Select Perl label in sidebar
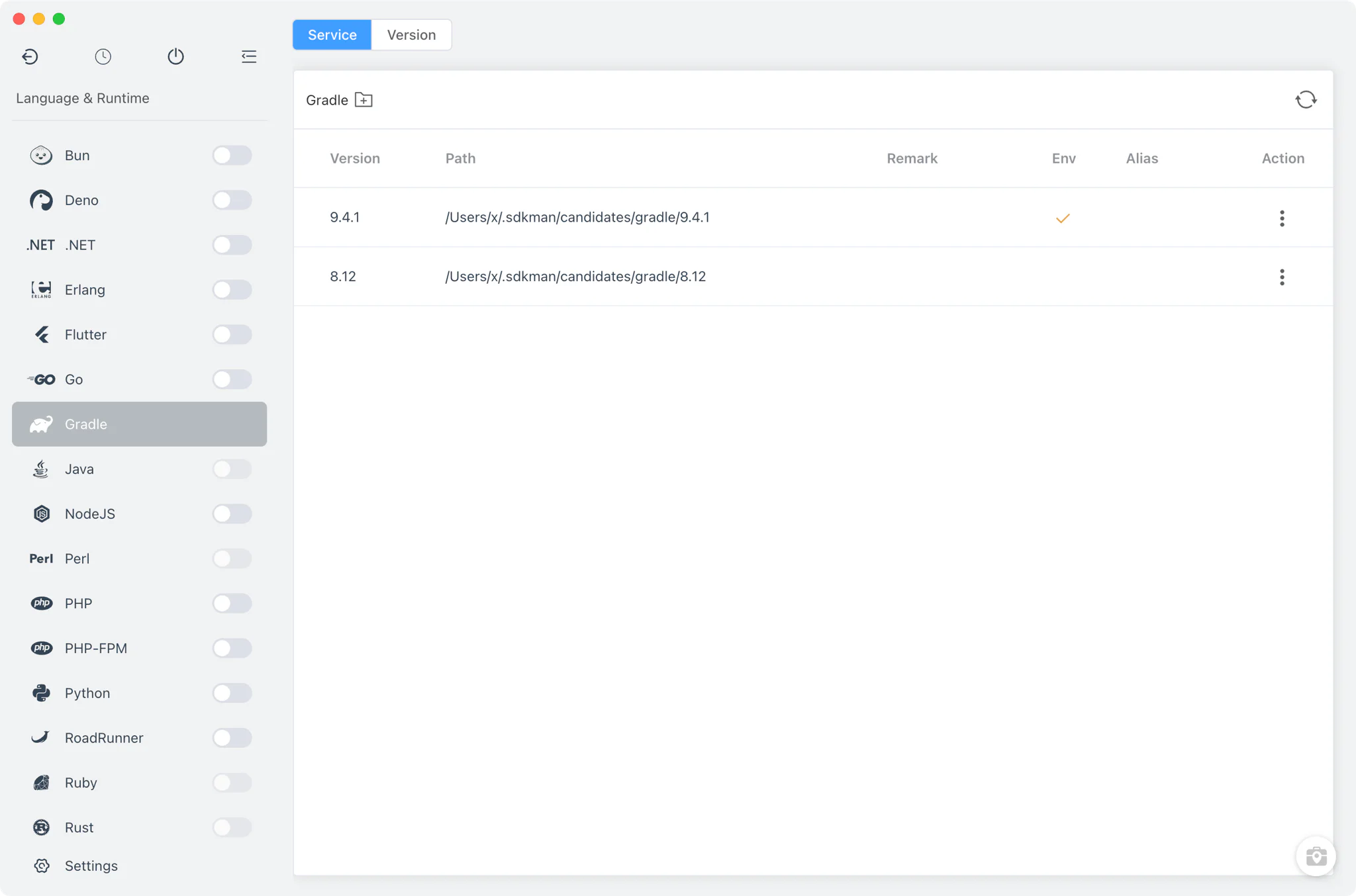The image size is (1356, 896). pos(77,559)
